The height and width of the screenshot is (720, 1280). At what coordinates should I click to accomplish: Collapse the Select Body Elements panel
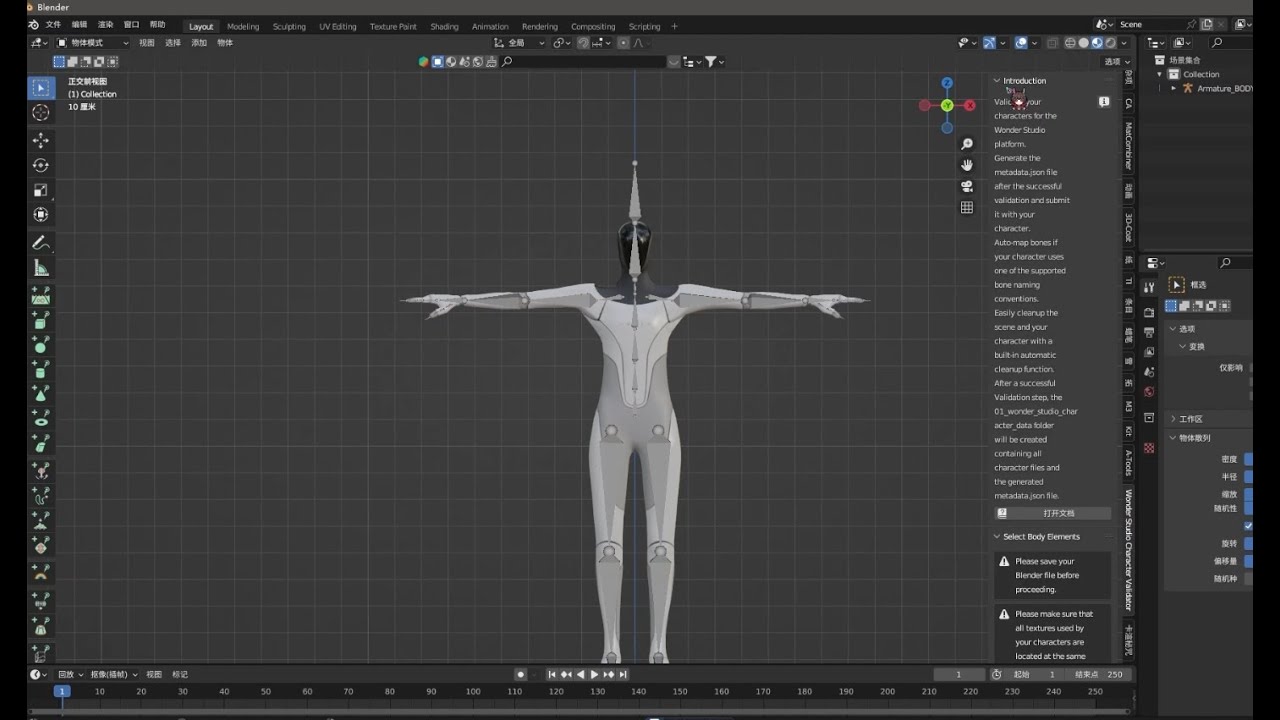click(997, 537)
